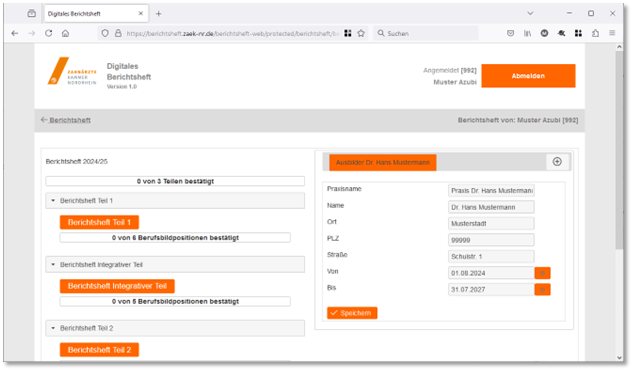Viewport: 633px width, 371px height.
Task: Click the Version 1.0 text
Action: (122, 87)
